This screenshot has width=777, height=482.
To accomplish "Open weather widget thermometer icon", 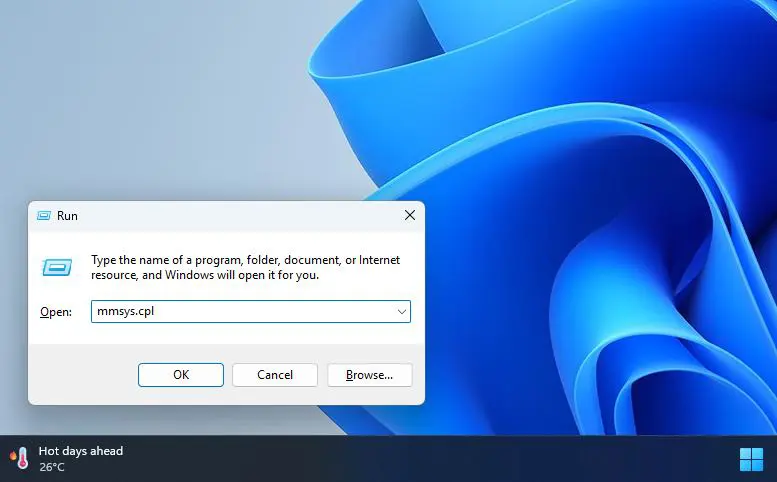I will coord(19,458).
